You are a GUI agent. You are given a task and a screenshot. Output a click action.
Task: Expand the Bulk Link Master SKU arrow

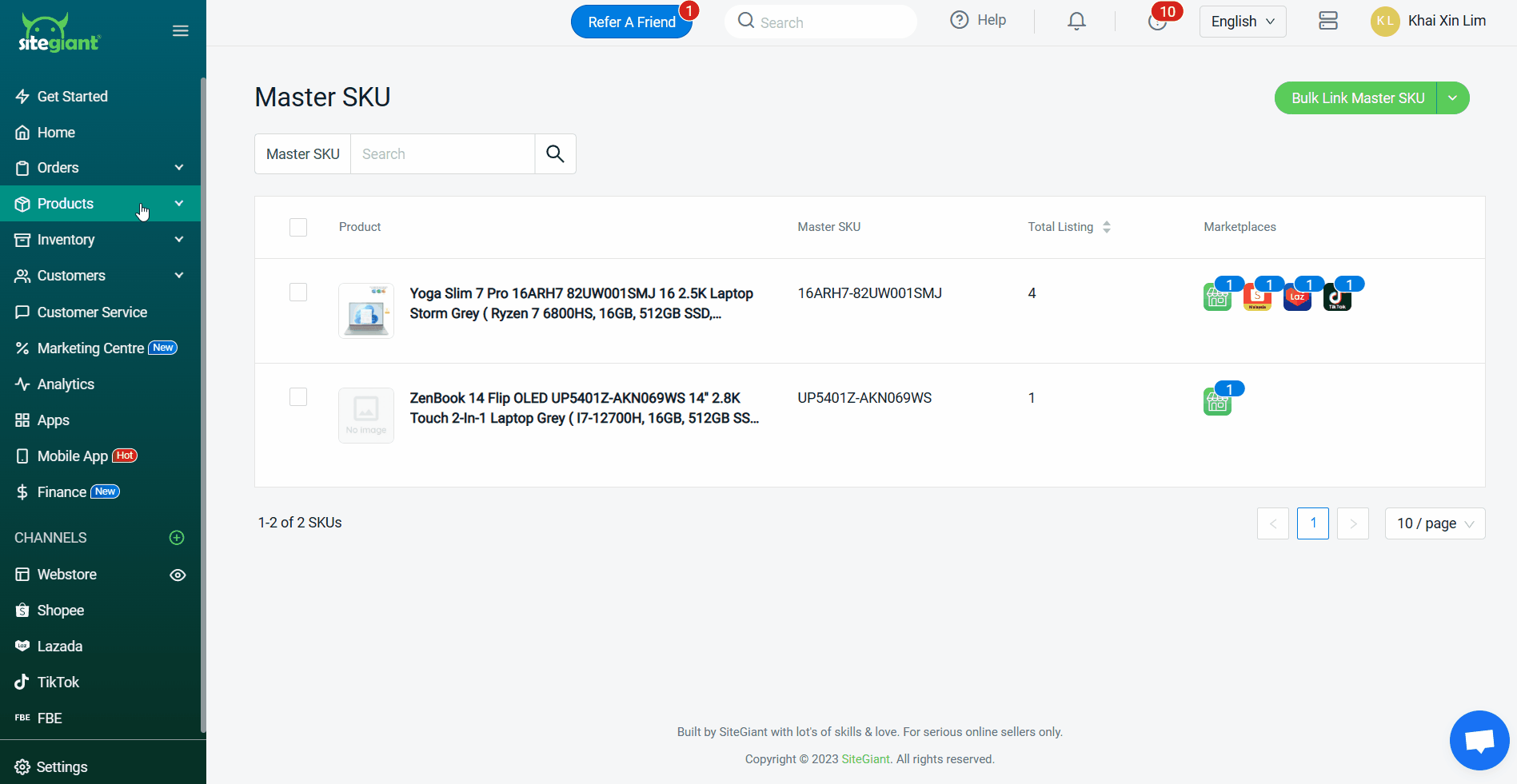pyautogui.click(x=1453, y=98)
